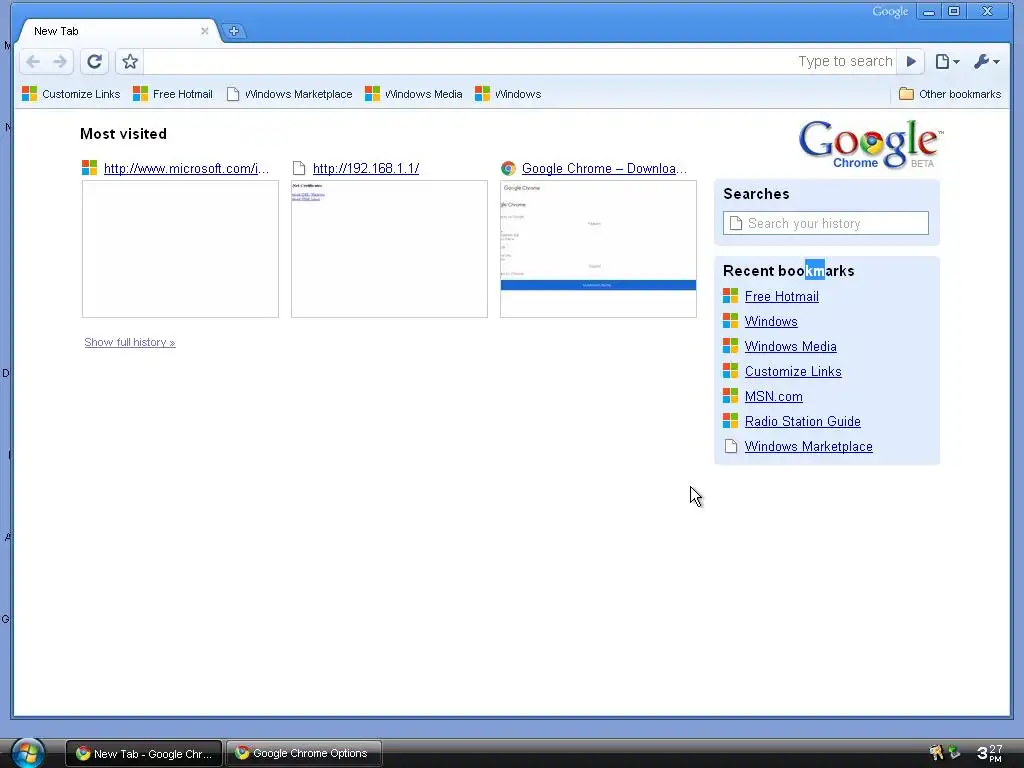Image resolution: width=1024 pixels, height=768 pixels.
Task: Open Free Hotmail recent bookmark link
Action: pyautogui.click(x=781, y=296)
